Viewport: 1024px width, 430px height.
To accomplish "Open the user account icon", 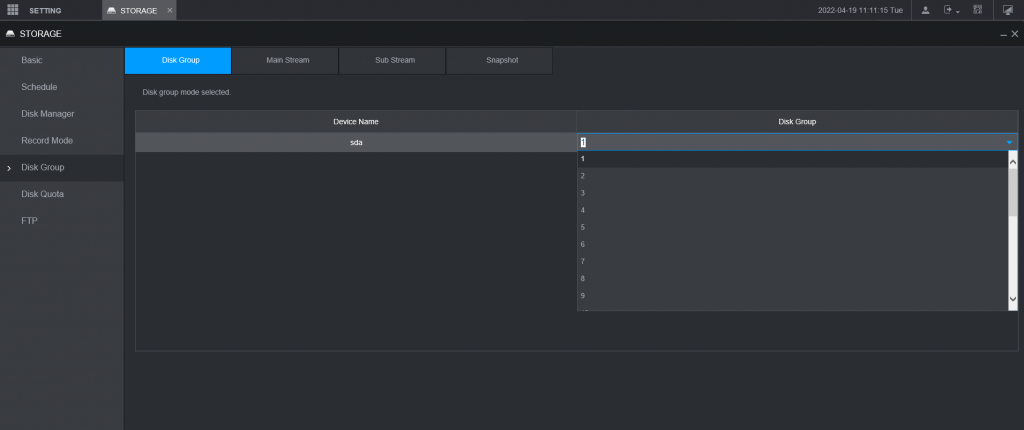I will 925,10.
